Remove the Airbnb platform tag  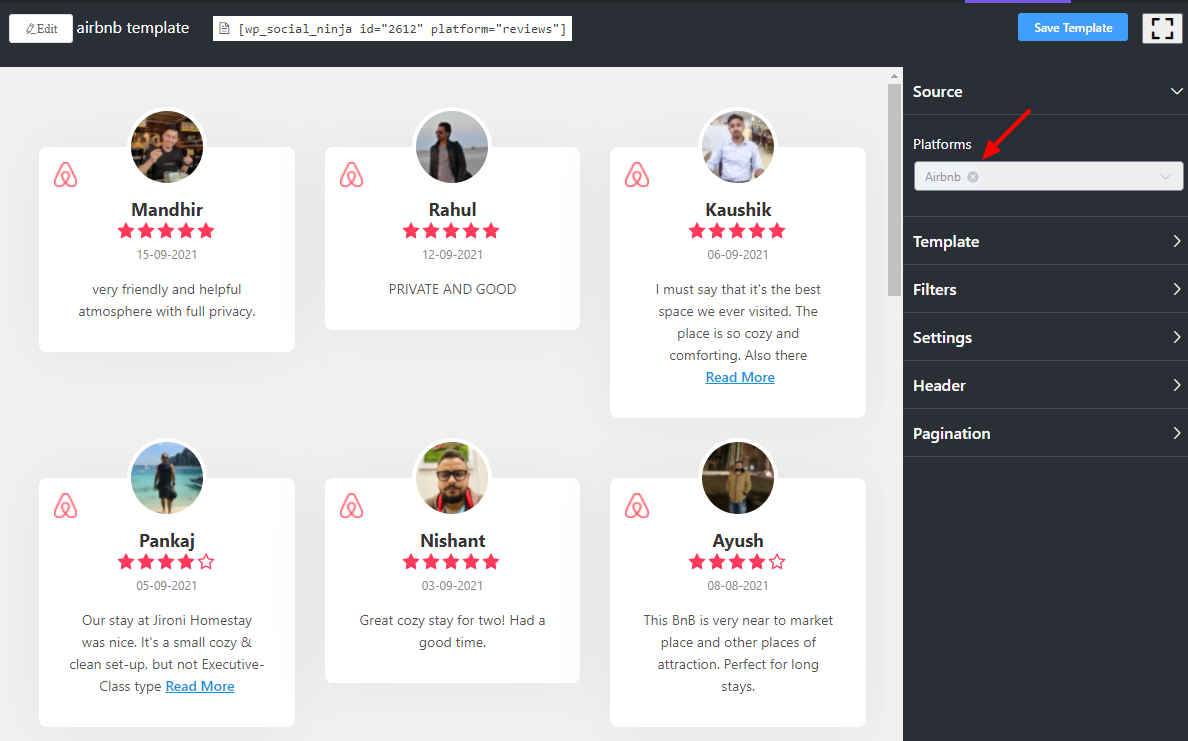point(973,176)
